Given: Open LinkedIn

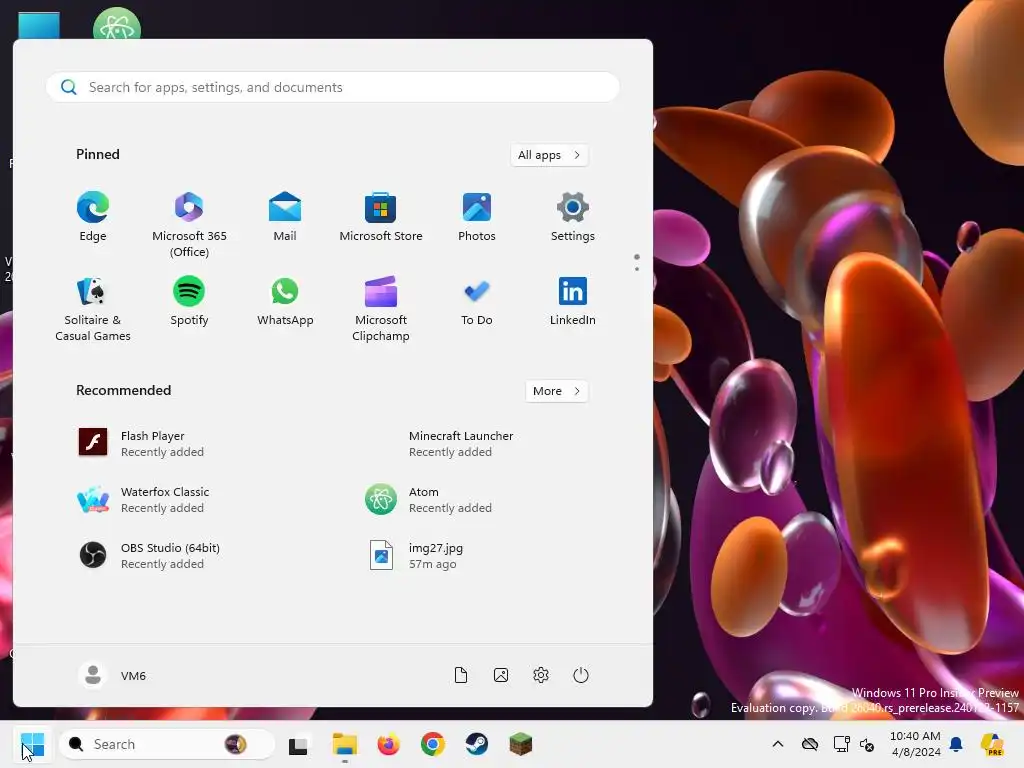Looking at the screenshot, I should click(x=573, y=302).
